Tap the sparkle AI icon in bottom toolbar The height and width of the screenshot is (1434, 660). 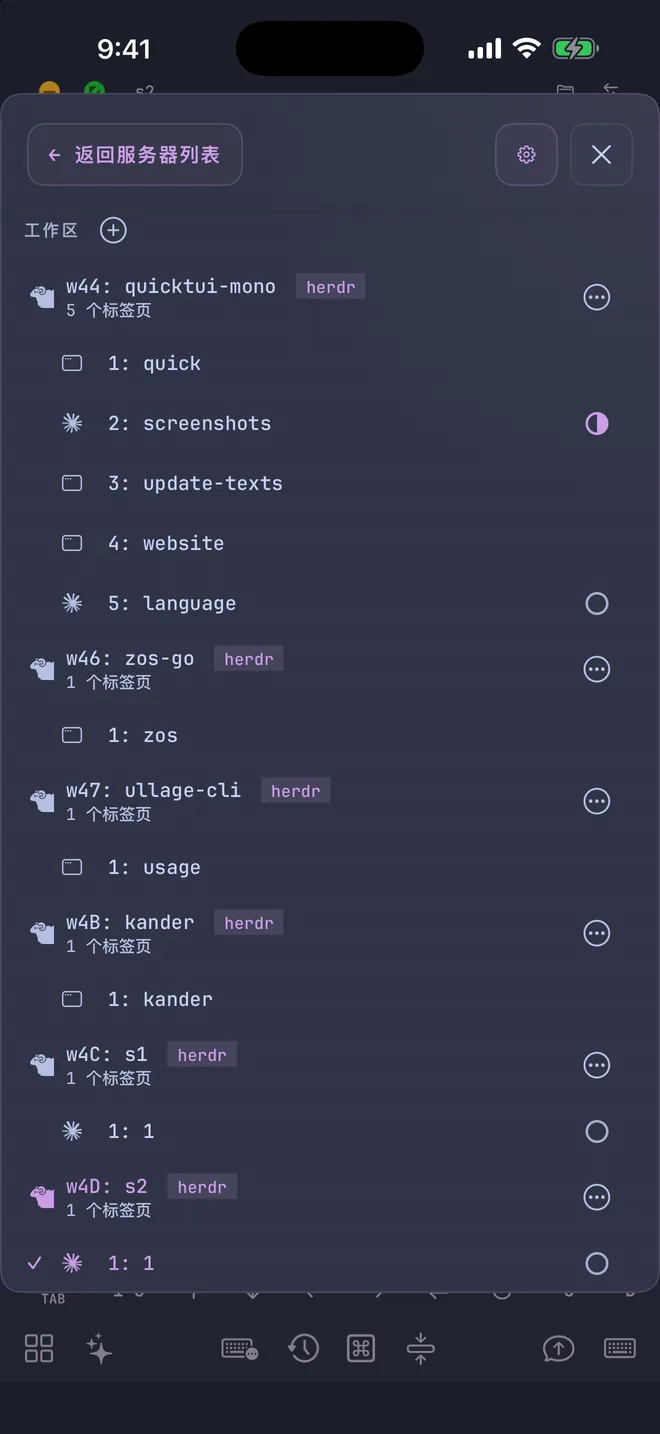tap(99, 1348)
